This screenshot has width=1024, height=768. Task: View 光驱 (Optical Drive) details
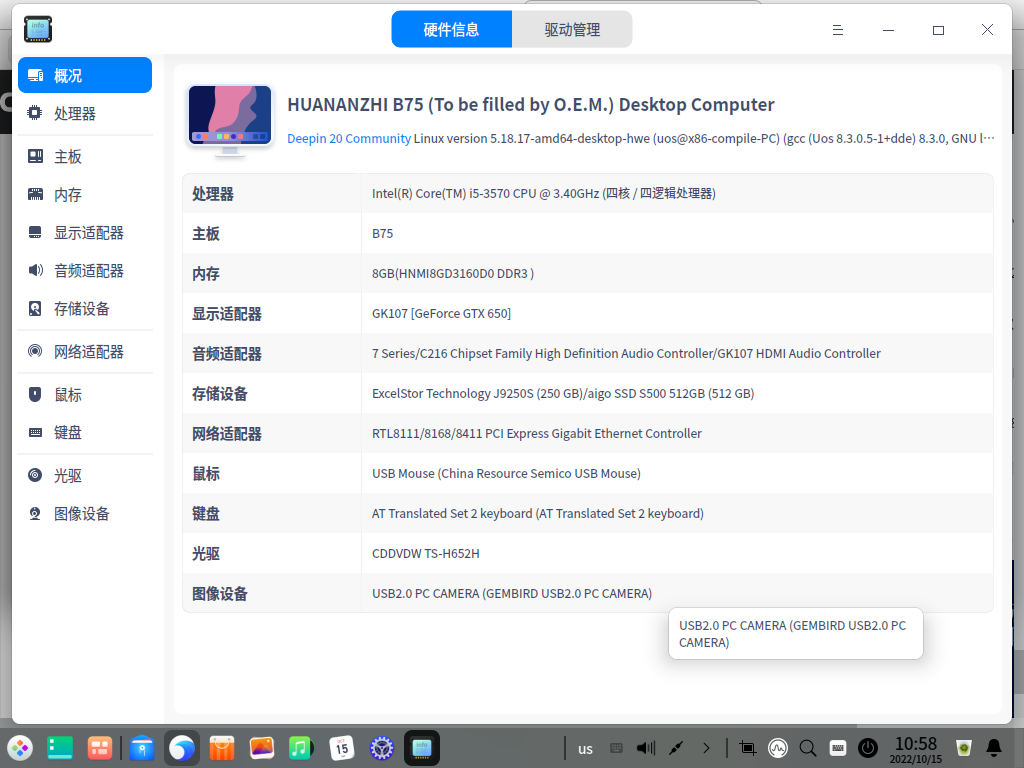[66, 475]
